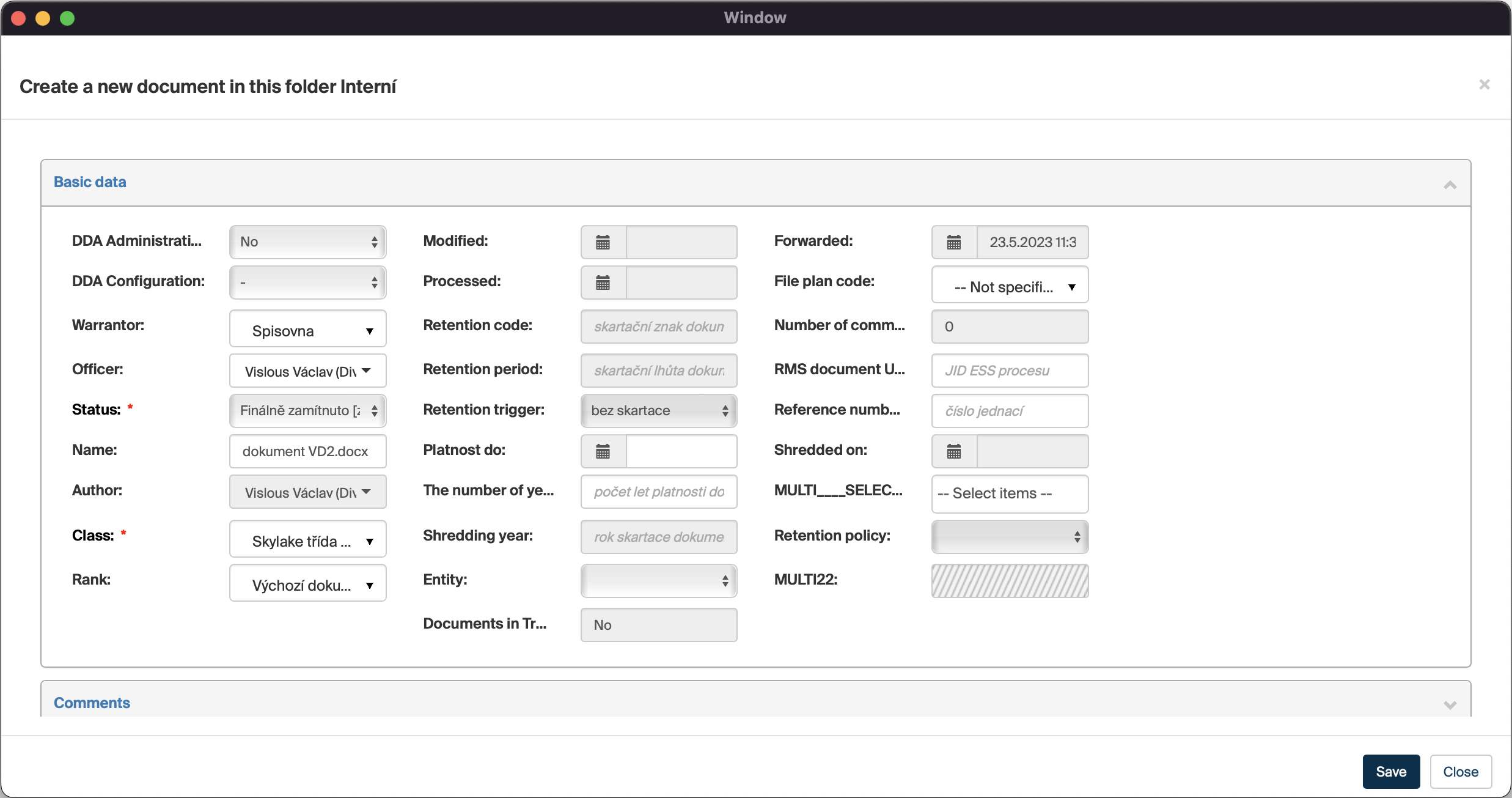The image size is (1512, 798).
Task: Open the Shredded on calendar icon
Action: pyautogui.click(x=953, y=451)
